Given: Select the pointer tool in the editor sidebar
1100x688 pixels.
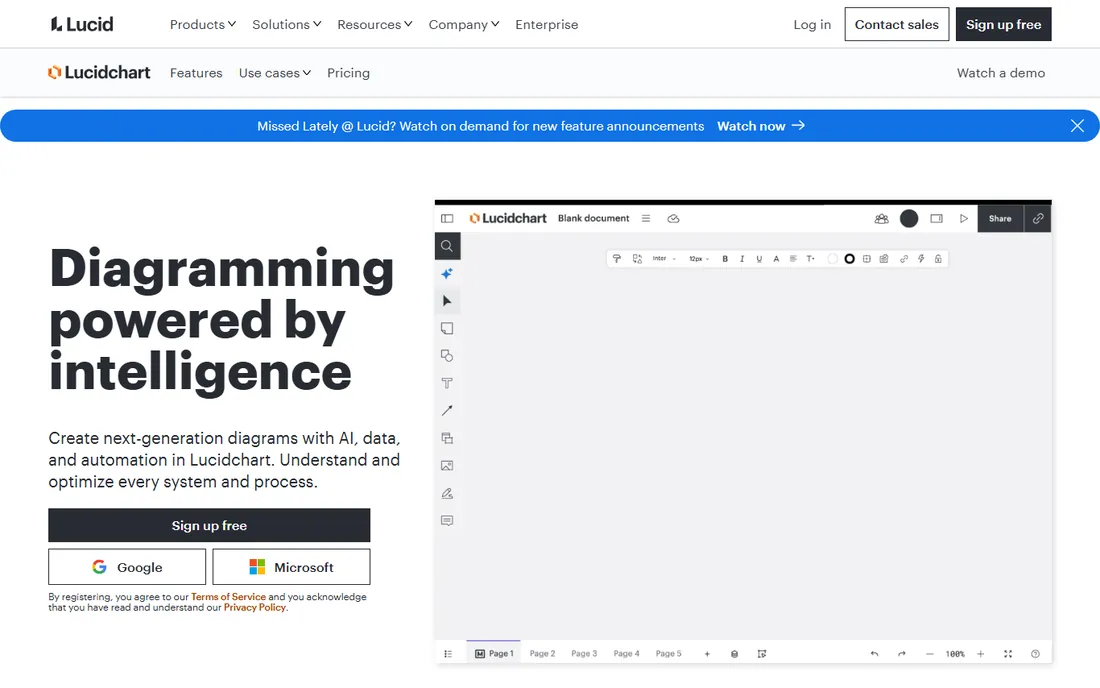Looking at the screenshot, I should click(447, 301).
